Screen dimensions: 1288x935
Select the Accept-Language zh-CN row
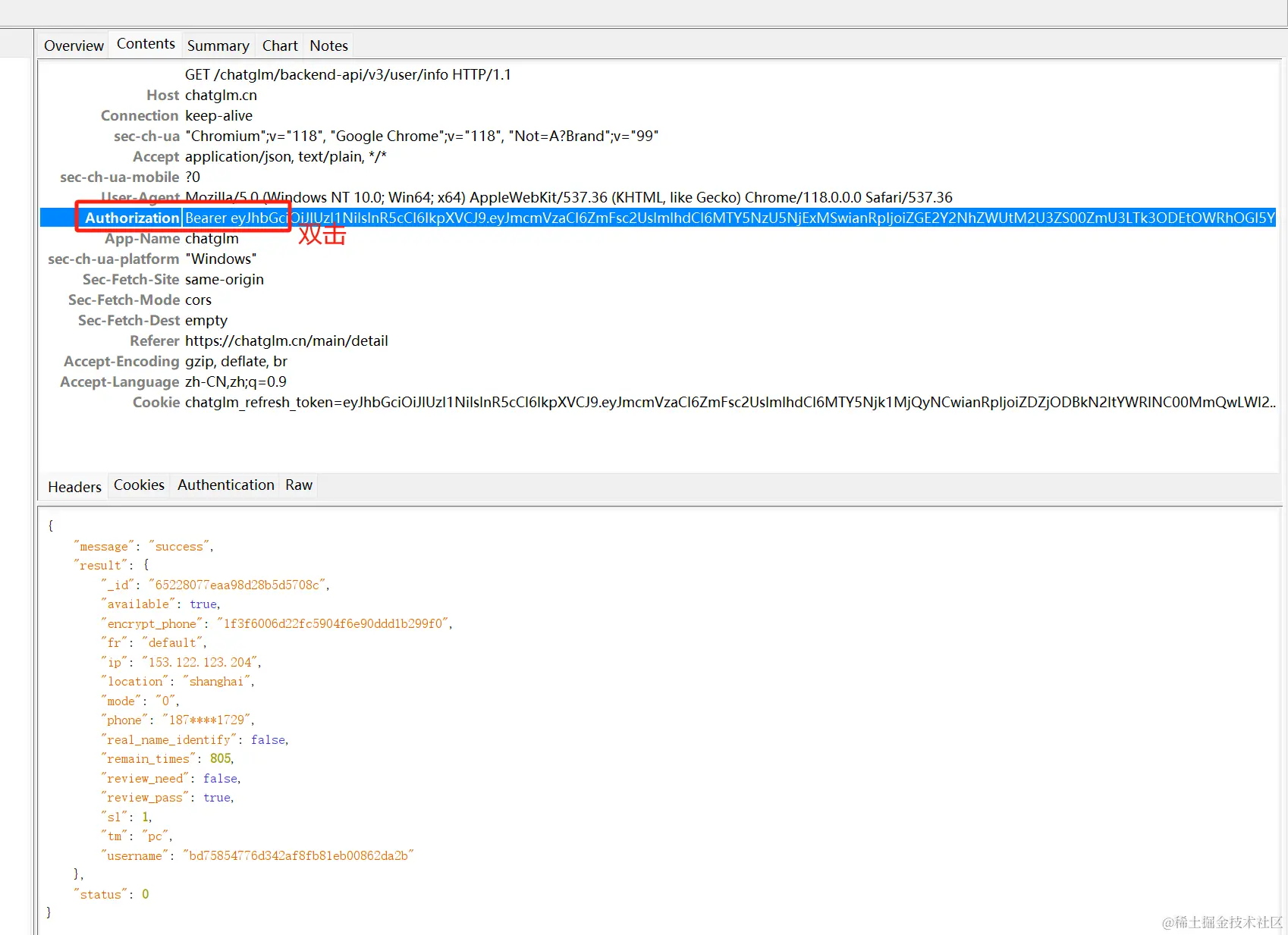coord(658,381)
